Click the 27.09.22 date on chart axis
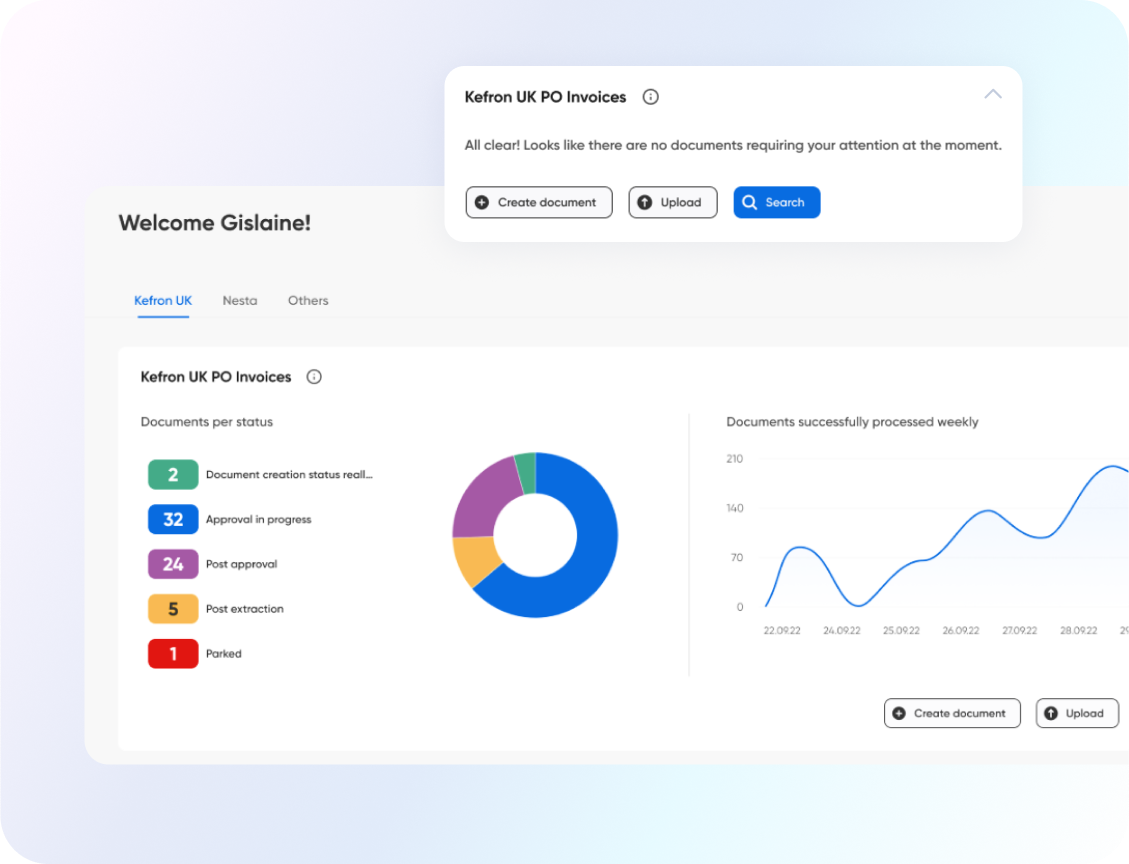The width and height of the screenshot is (1129, 864). coord(1020,631)
